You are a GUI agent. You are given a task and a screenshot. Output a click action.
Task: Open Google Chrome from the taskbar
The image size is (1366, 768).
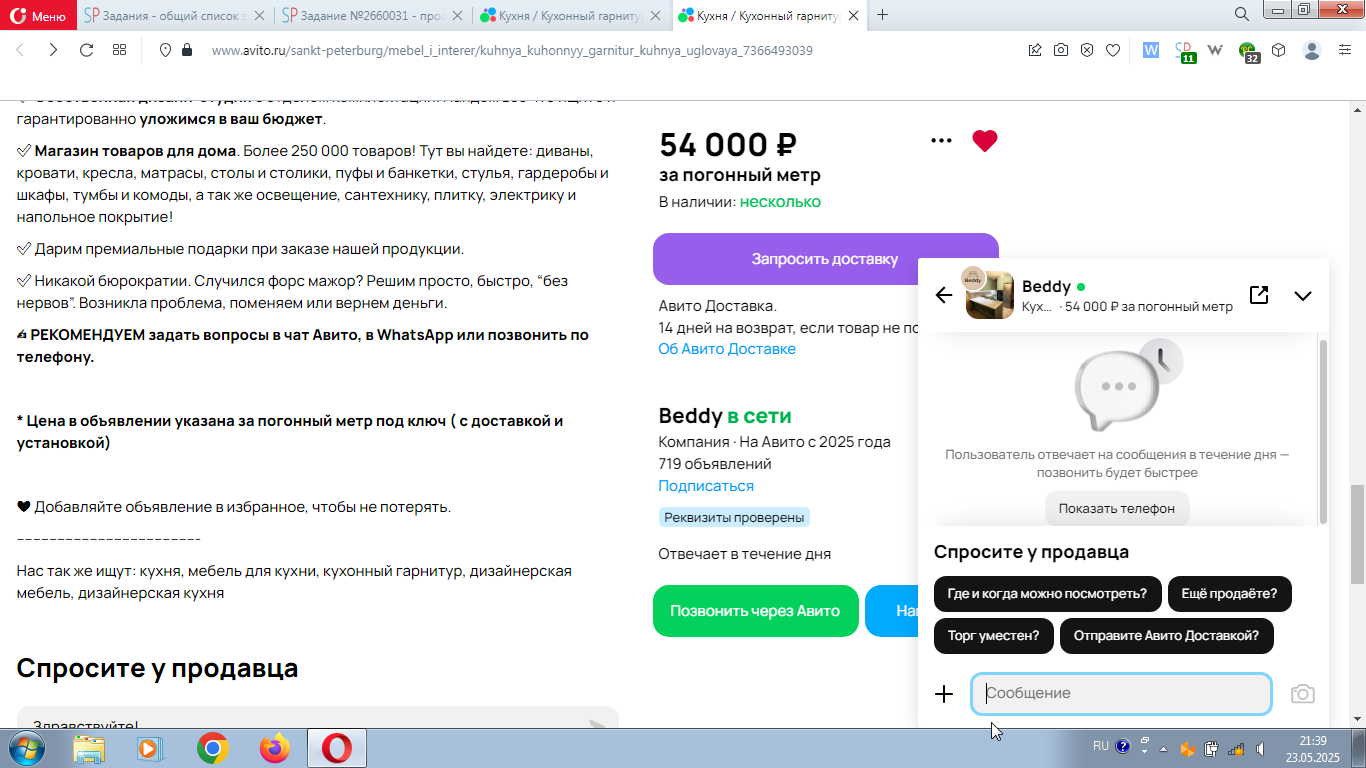[x=212, y=748]
